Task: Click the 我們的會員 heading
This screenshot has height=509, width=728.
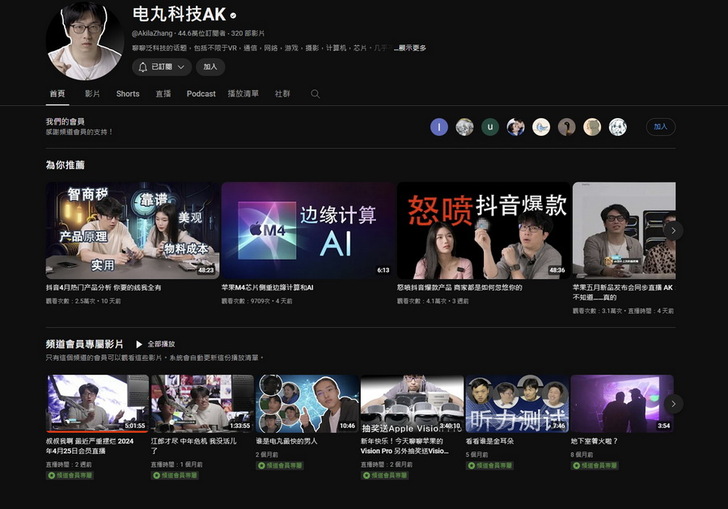Action: pyautogui.click(x=65, y=122)
